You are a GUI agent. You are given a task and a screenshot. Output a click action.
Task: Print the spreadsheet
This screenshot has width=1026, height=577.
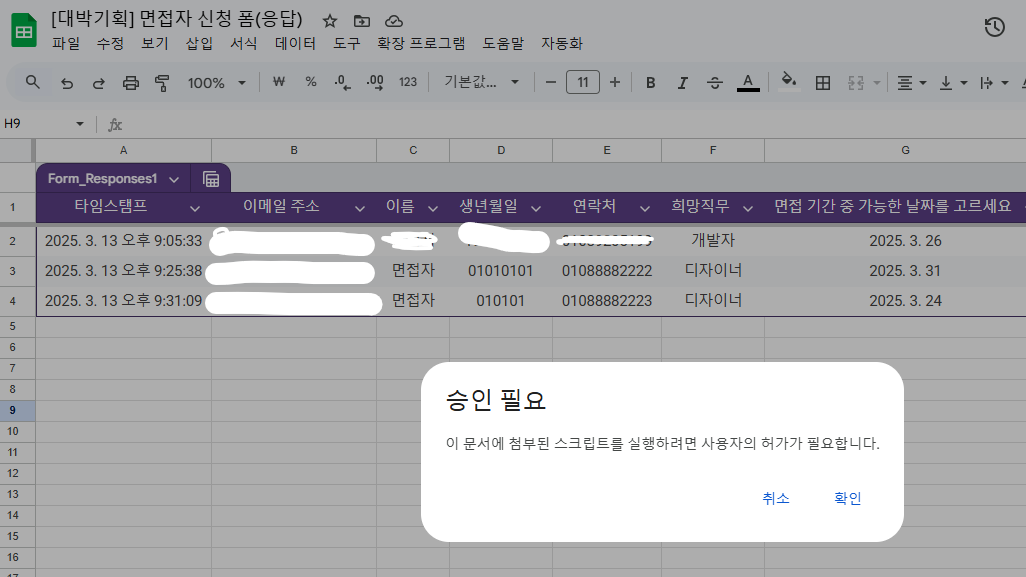pyautogui.click(x=131, y=83)
